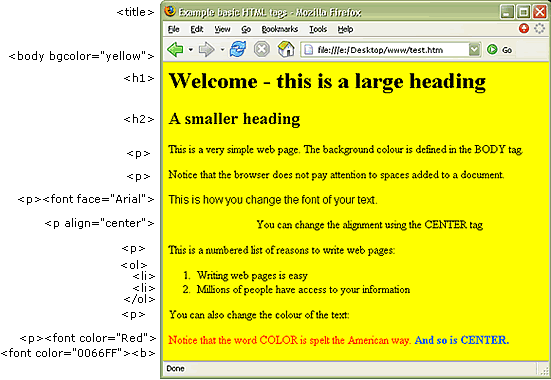Click list item 'Millions of people have access'
The image size is (551, 380).
[303, 290]
